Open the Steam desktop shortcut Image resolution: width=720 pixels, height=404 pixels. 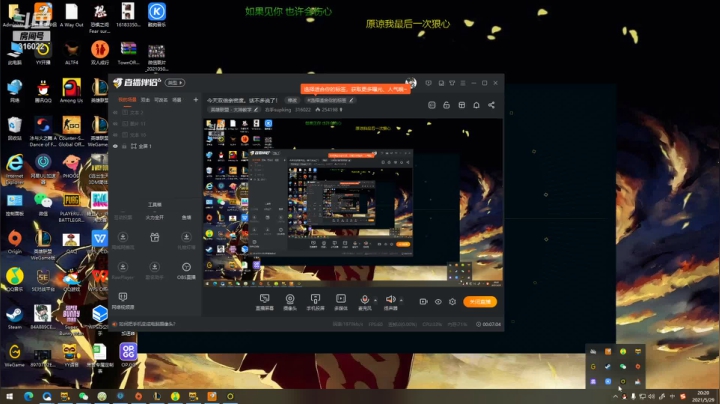[x=14, y=318]
